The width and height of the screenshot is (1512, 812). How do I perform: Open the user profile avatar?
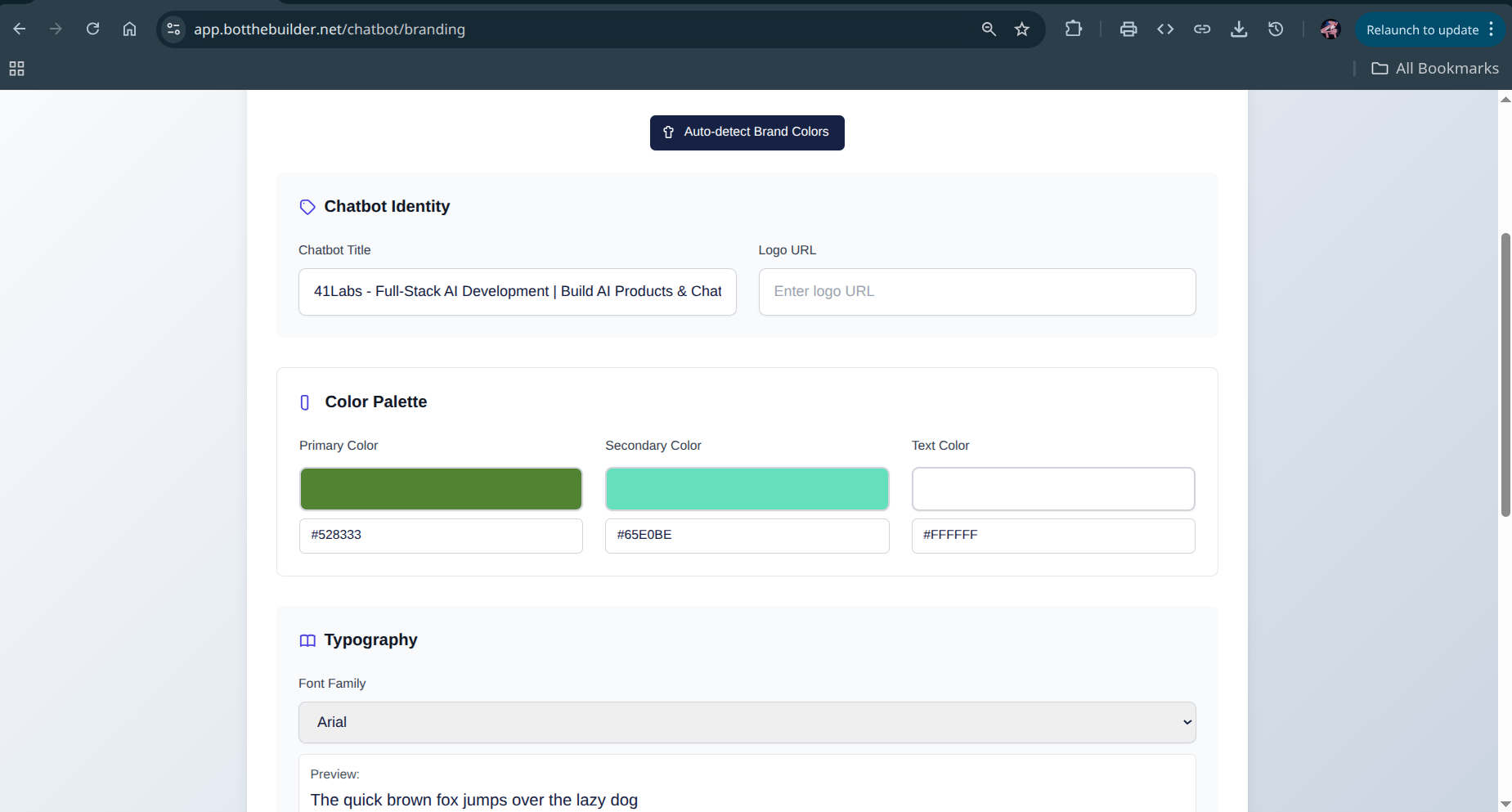1330,29
